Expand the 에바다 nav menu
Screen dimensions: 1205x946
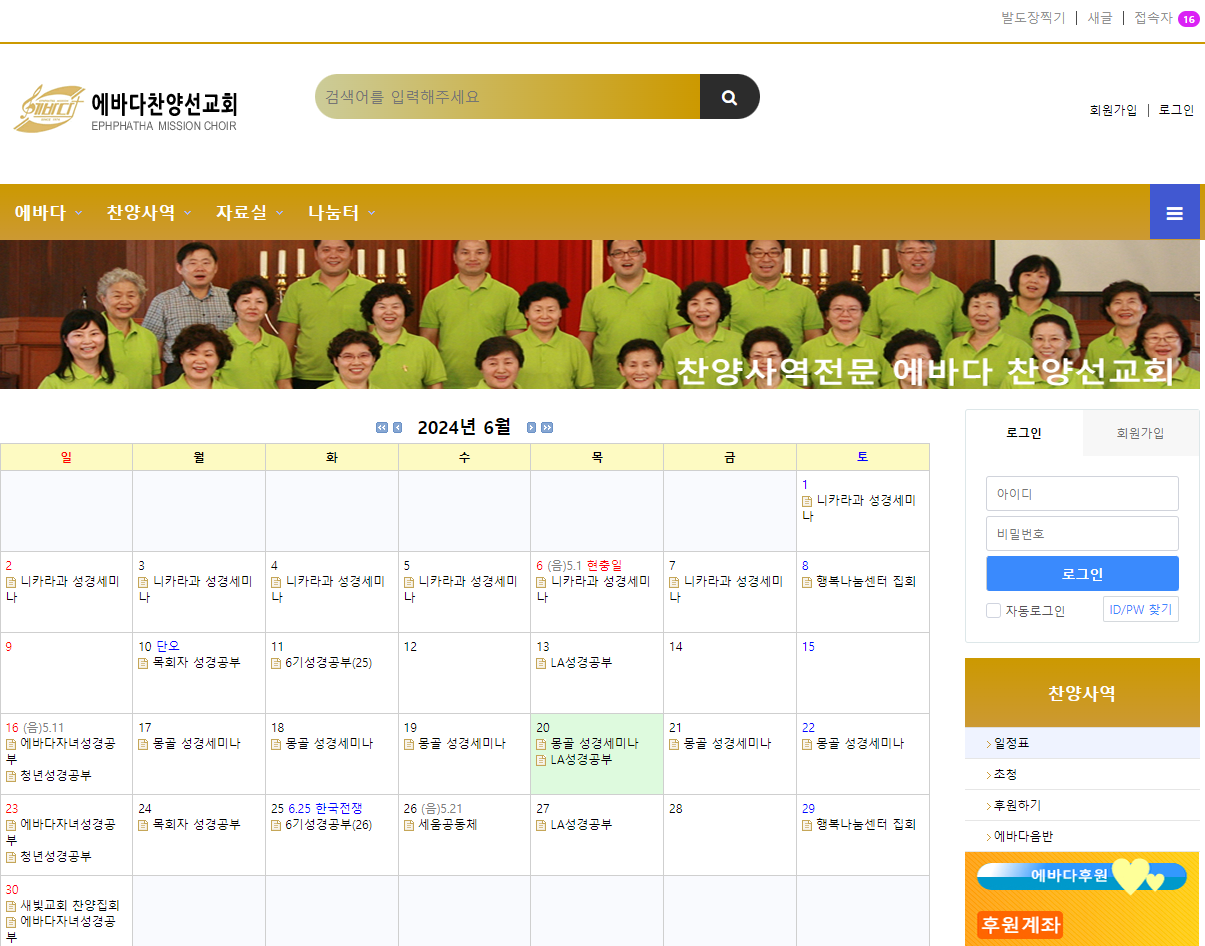pyautogui.click(x=48, y=212)
